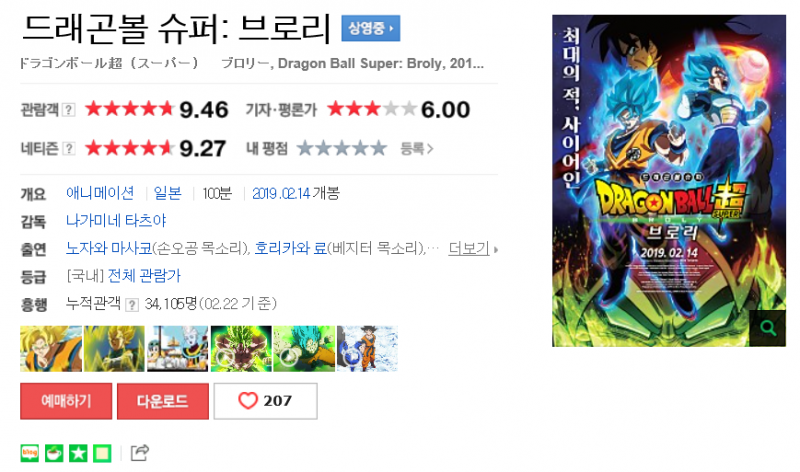Click the yellow memo share icon
Screen dimensions: 800x472
[102, 453]
